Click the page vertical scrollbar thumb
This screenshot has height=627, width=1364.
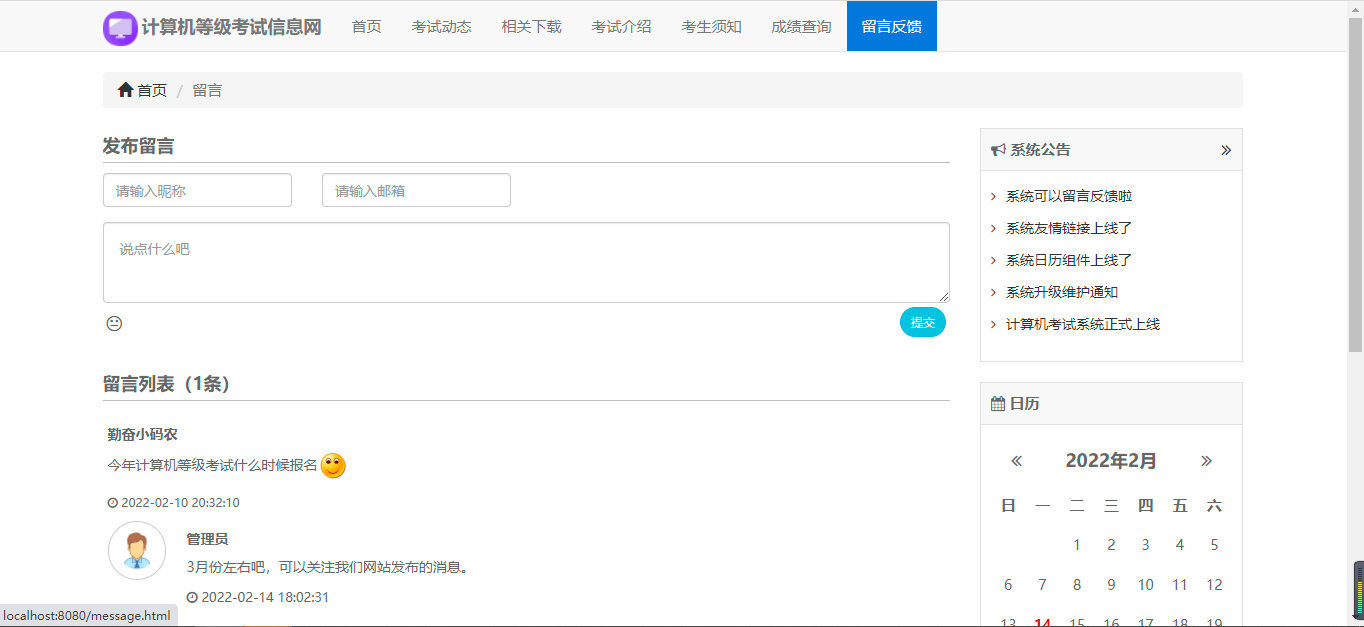point(1356,185)
